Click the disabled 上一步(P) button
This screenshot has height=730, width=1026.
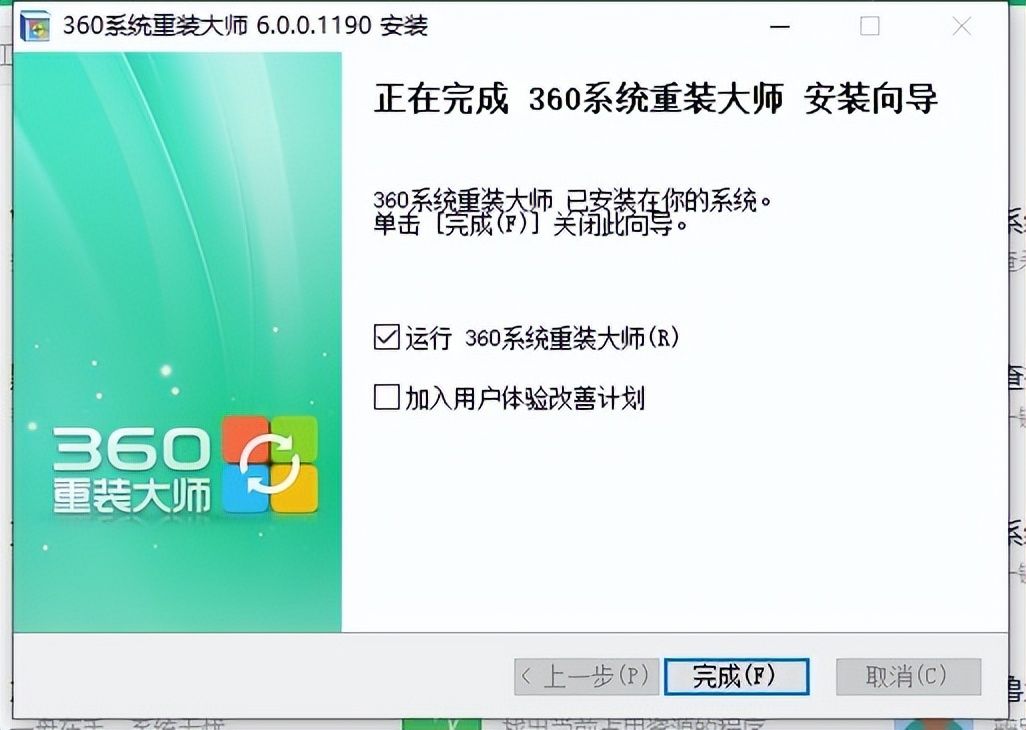(586, 676)
